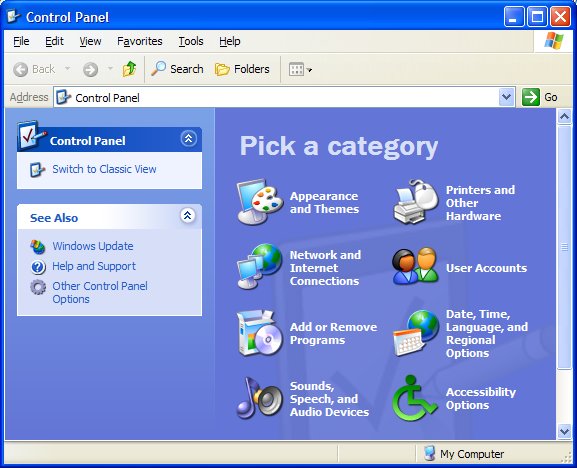Open Date, Time, Language calendar icon
Viewport: 577px width, 468px height.
[x=416, y=333]
